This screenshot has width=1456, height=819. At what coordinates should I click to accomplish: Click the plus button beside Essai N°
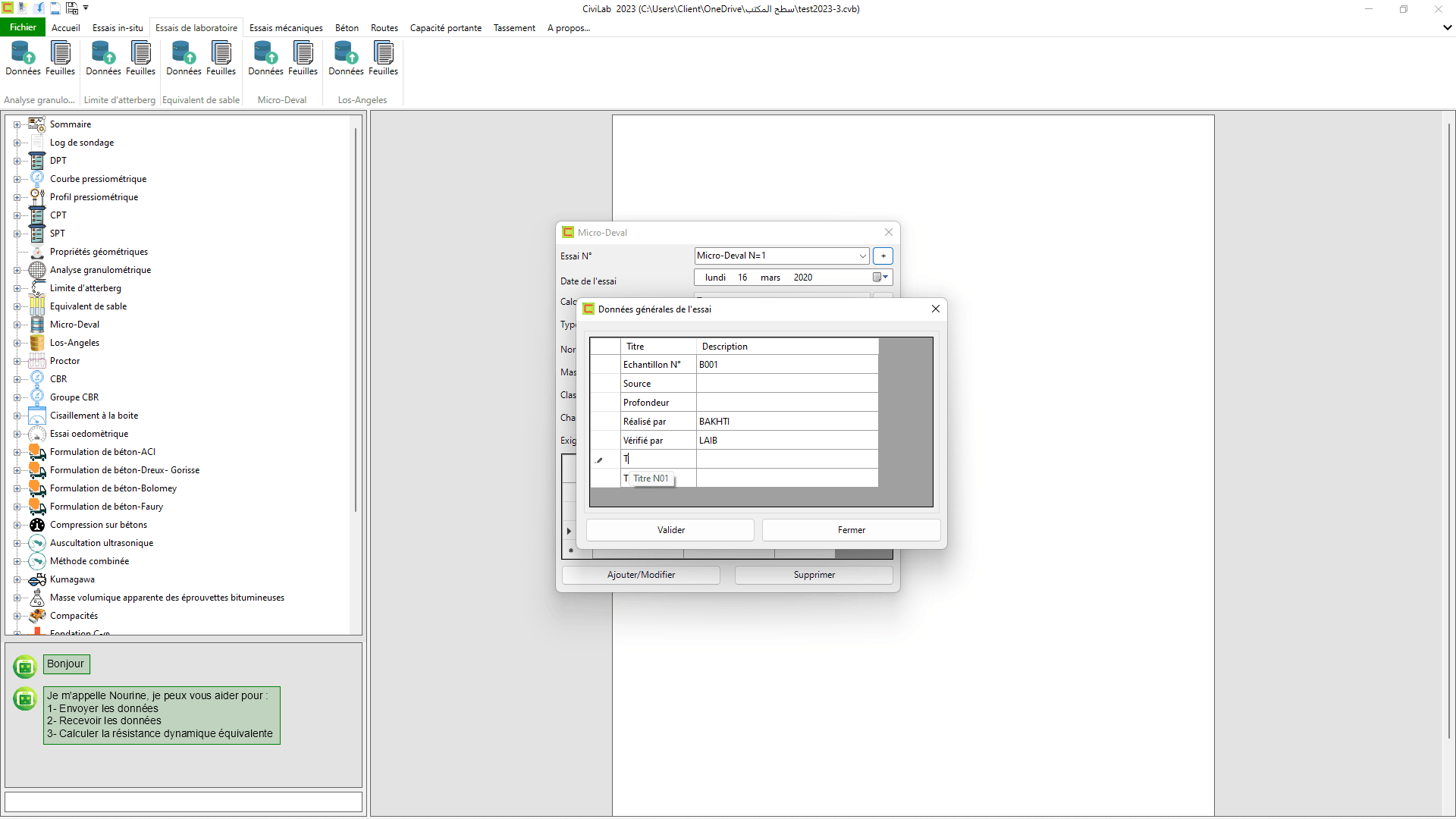tap(883, 256)
